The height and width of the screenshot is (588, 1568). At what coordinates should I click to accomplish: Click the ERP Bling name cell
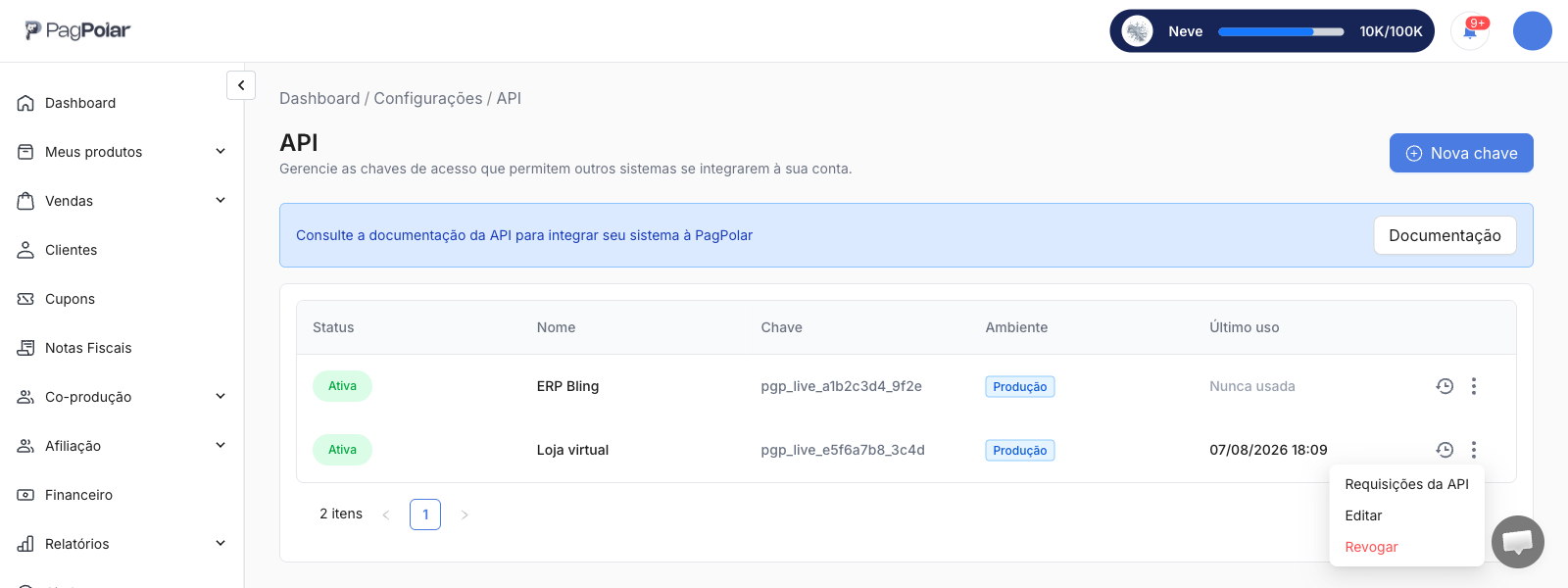(x=567, y=386)
